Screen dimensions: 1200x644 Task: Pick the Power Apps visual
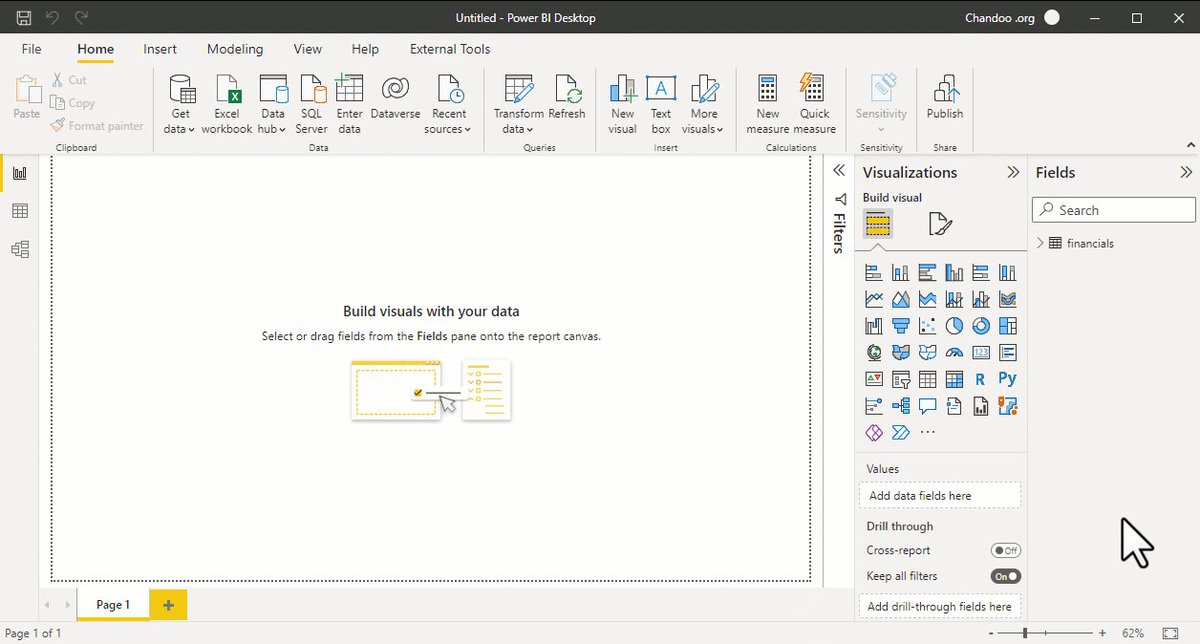point(873,433)
